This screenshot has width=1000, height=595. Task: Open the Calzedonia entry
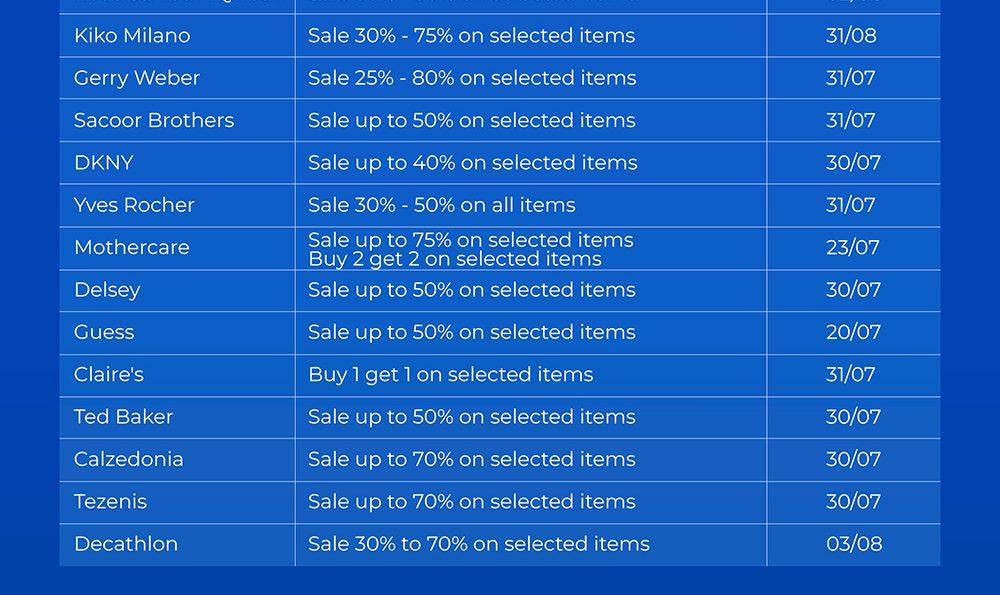click(x=129, y=460)
